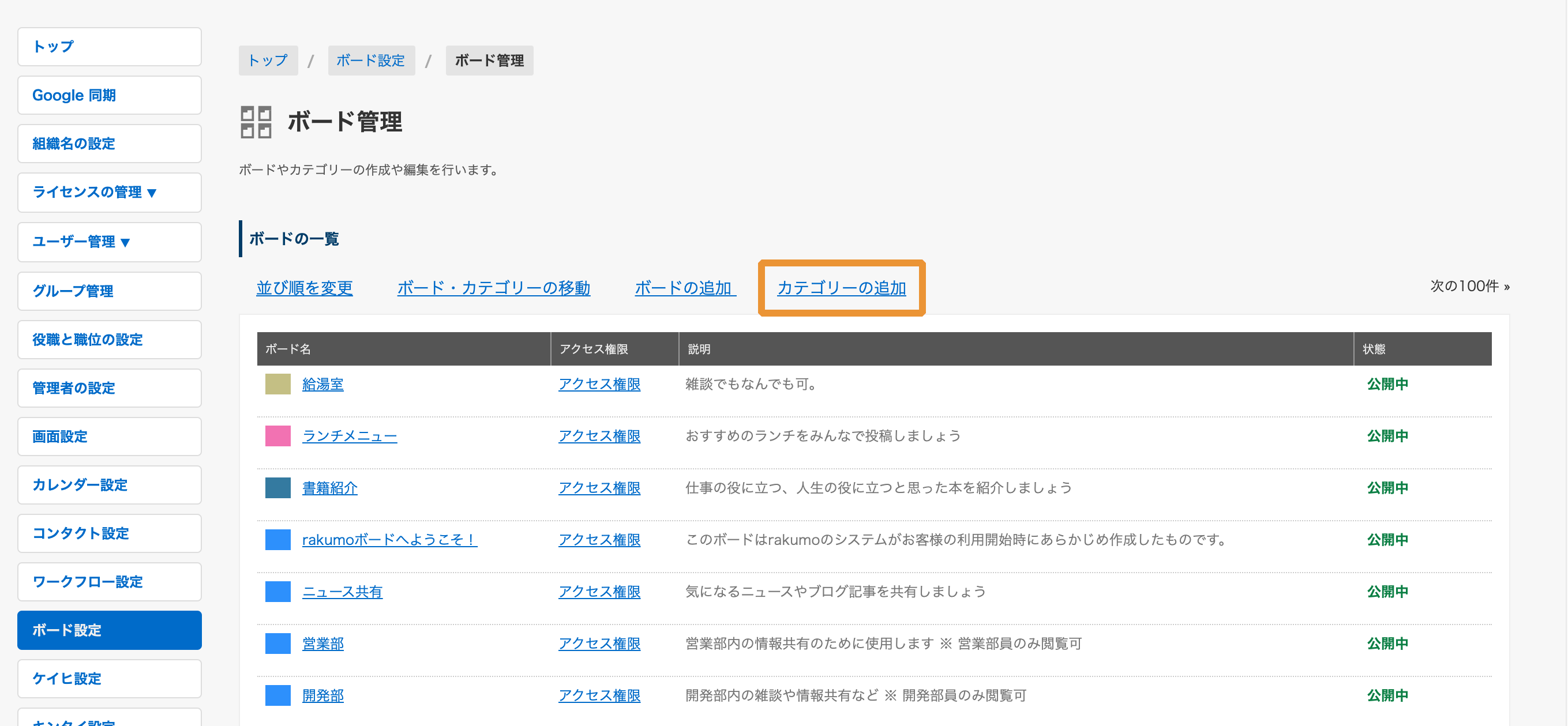This screenshot has width=1568, height=726.
Task: Open カレンダー設定 in the sidebar
Action: [110, 485]
